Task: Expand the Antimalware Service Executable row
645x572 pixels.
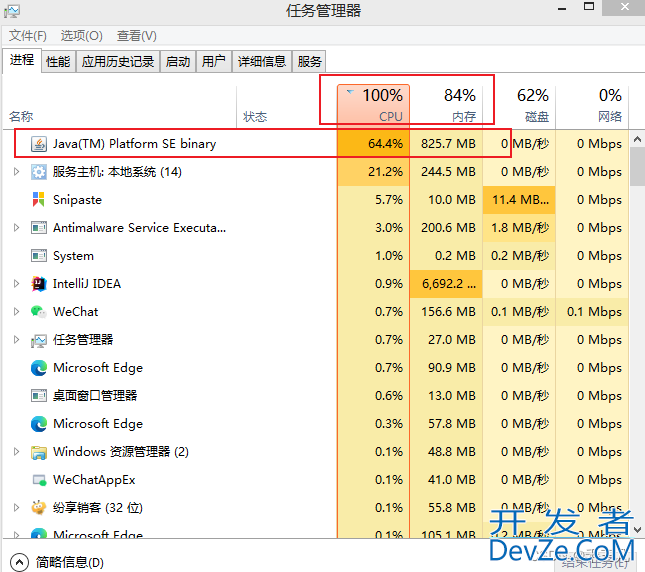Action: (16, 227)
